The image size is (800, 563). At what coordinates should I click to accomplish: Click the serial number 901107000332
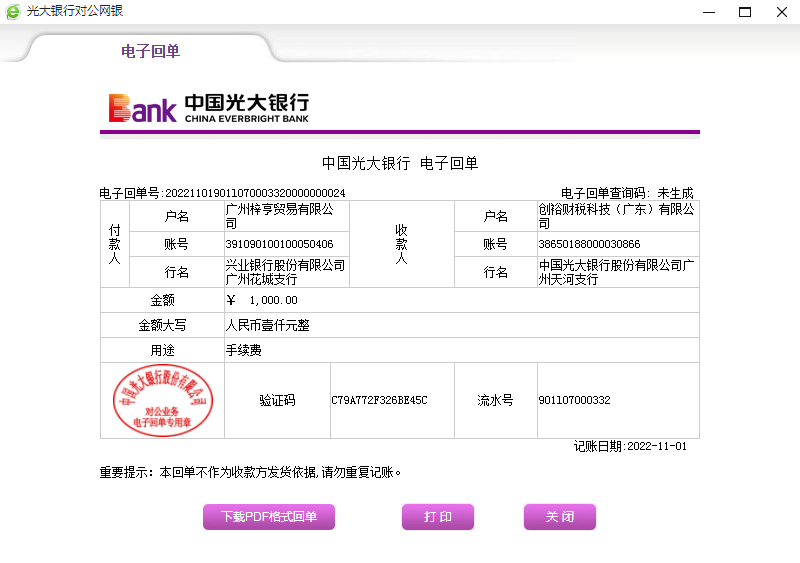click(x=574, y=400)
